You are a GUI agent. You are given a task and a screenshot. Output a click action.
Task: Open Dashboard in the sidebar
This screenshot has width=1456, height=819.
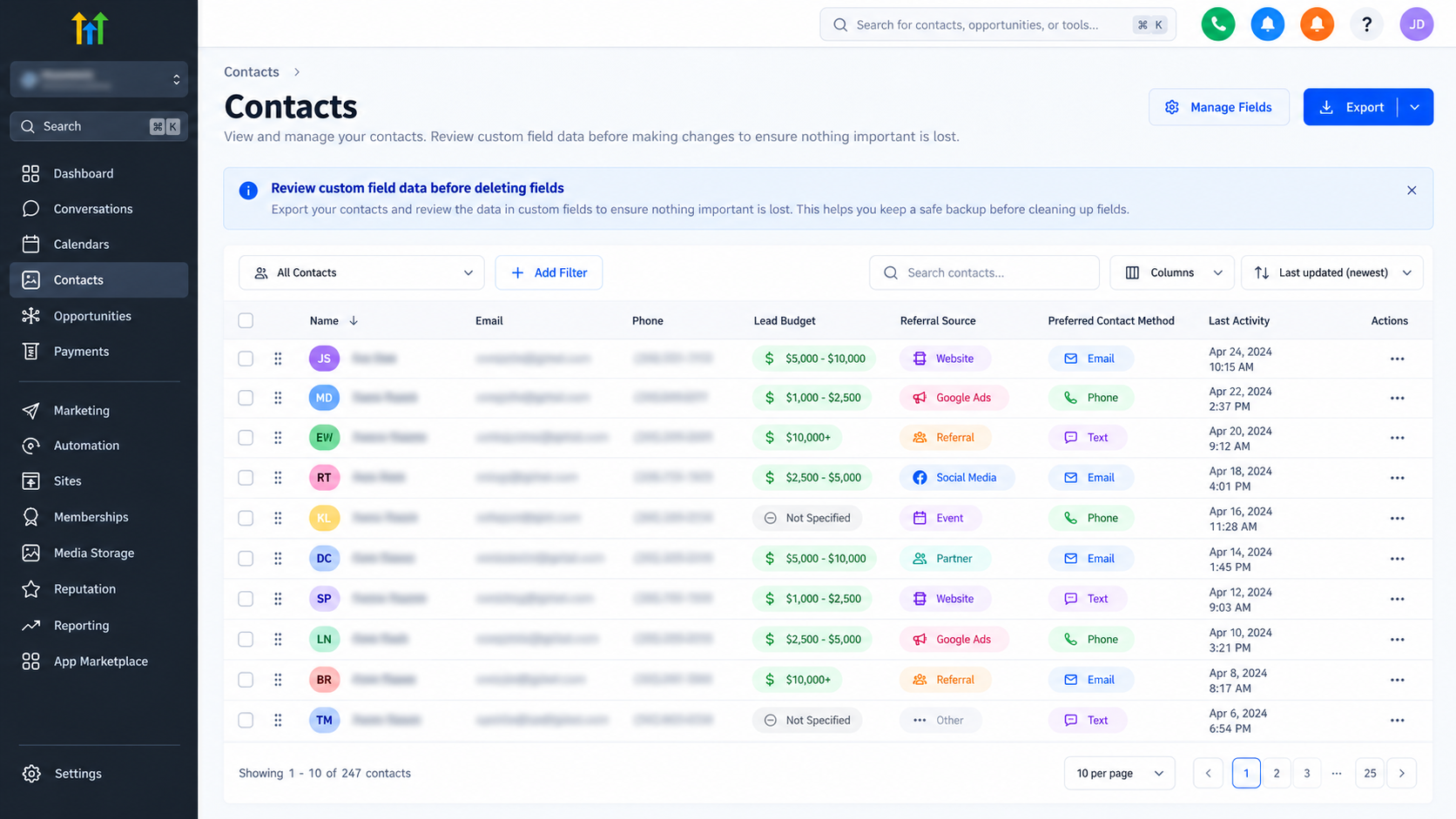point(98,173)
